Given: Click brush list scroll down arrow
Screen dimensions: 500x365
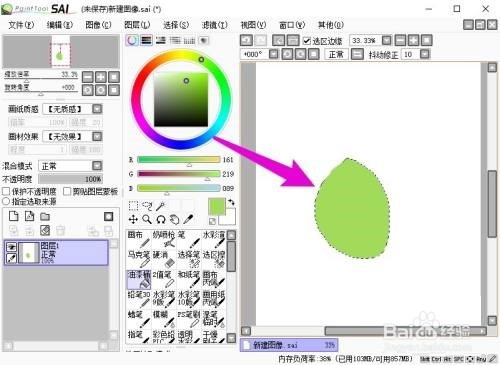Looking at the screenshot, I should (231, 338).
